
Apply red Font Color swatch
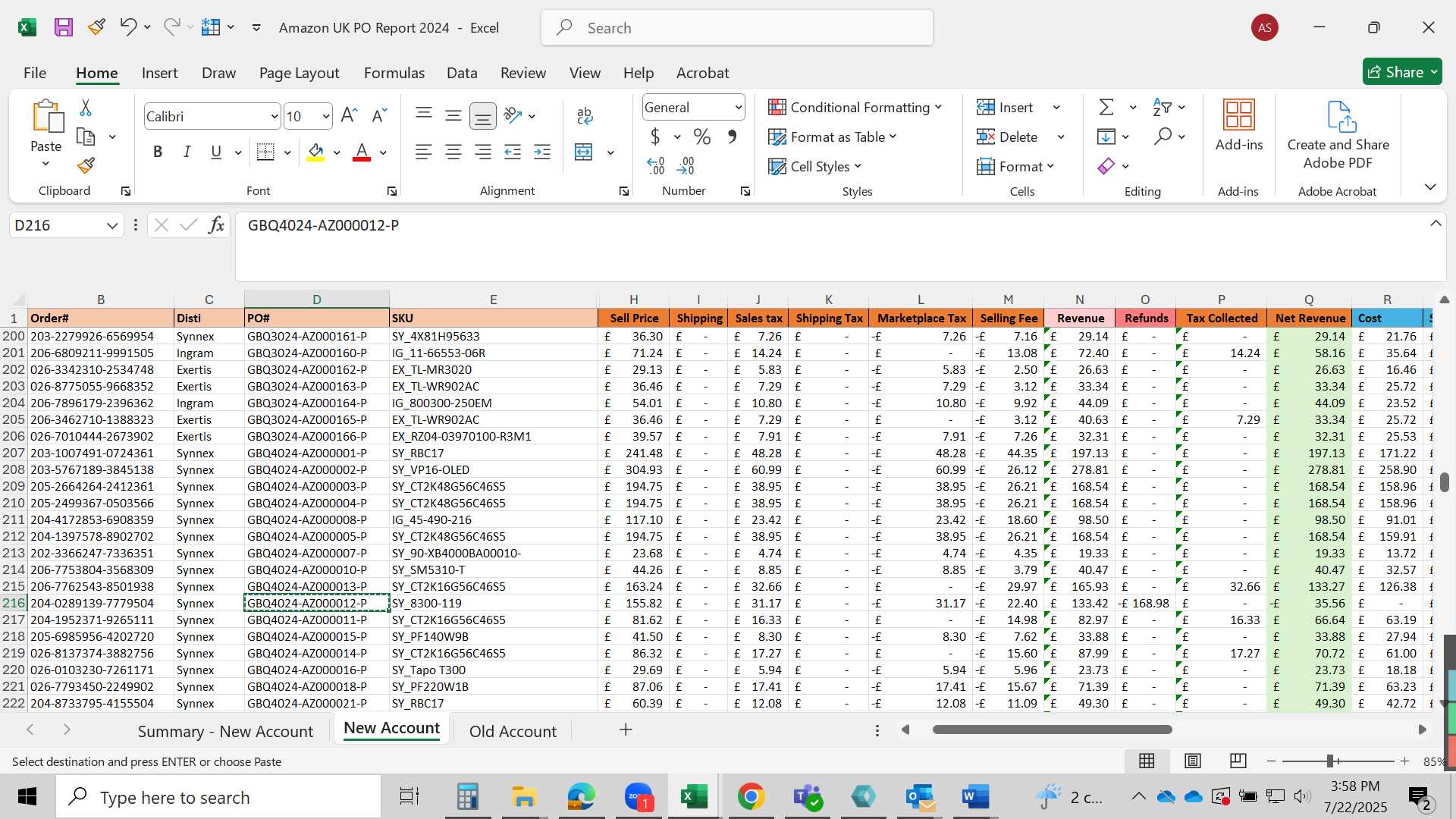point(362,152)
